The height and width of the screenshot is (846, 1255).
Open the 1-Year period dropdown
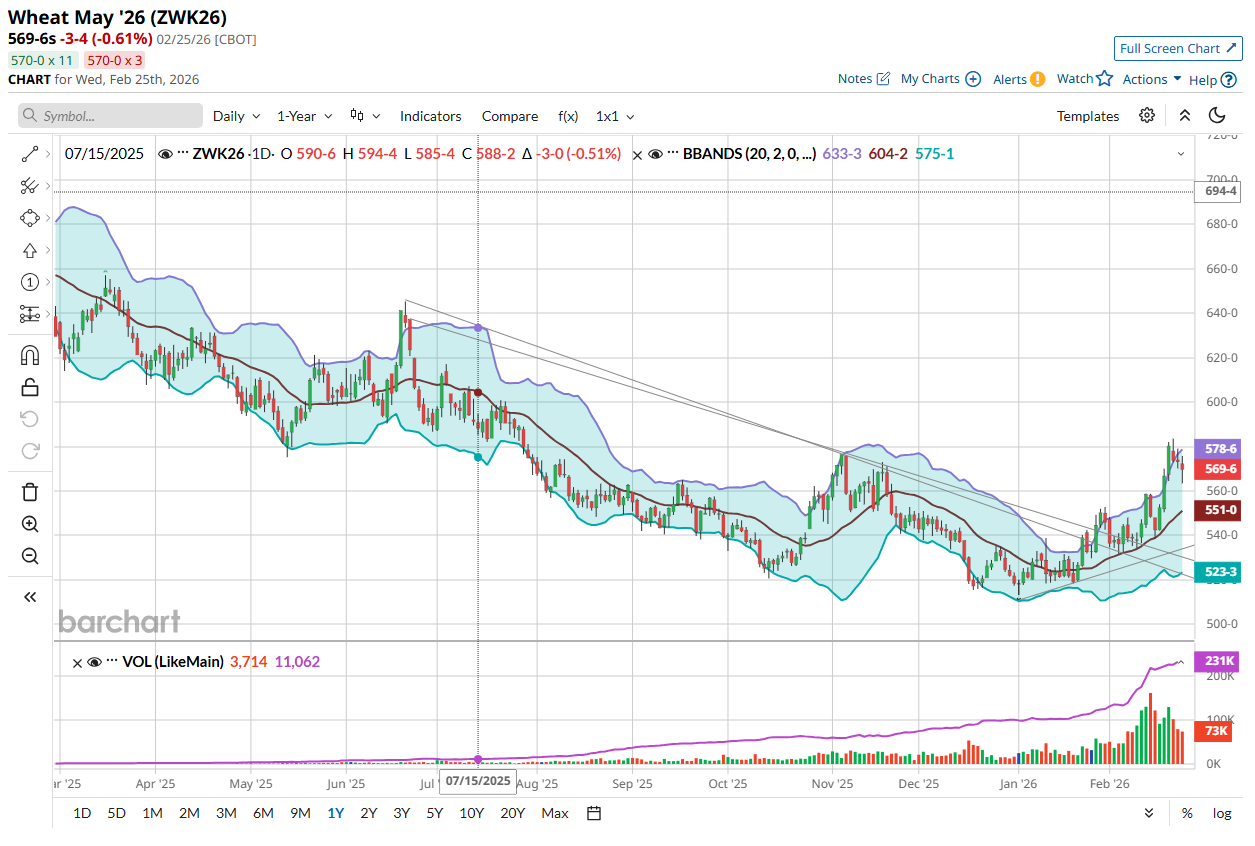pyautogui.click(x=304, y=116)
